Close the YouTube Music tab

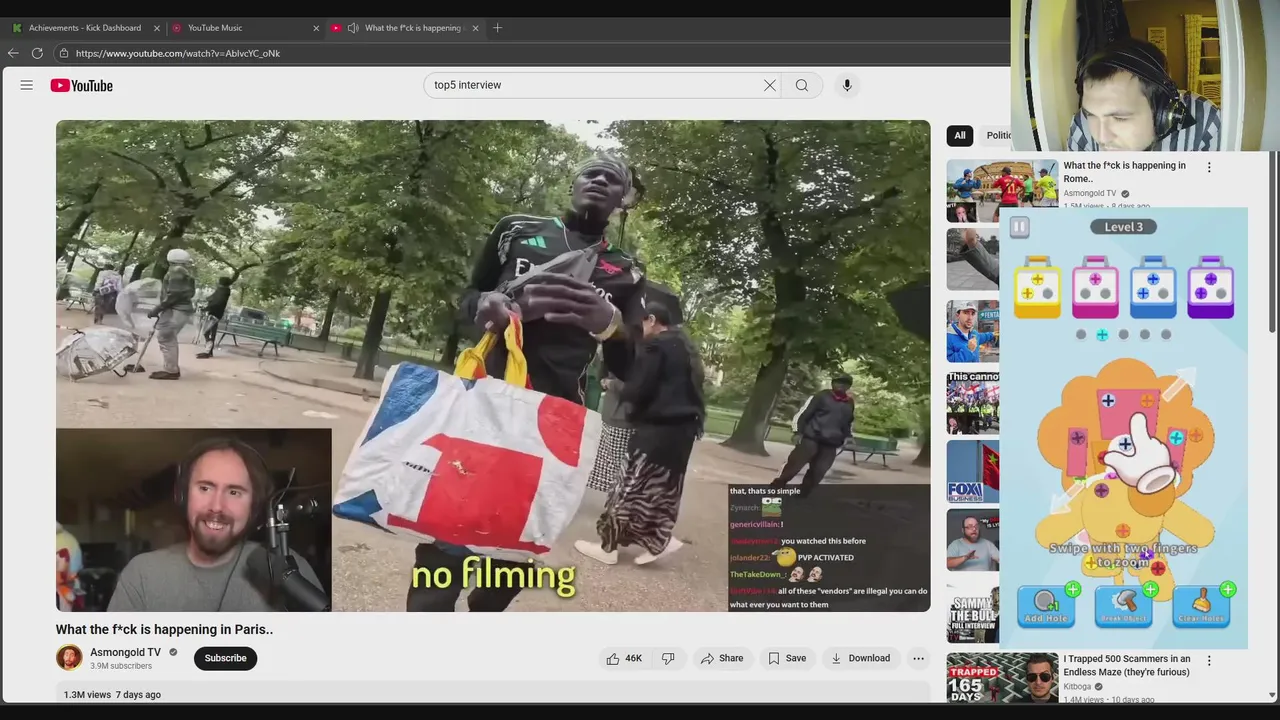(316, 28)
